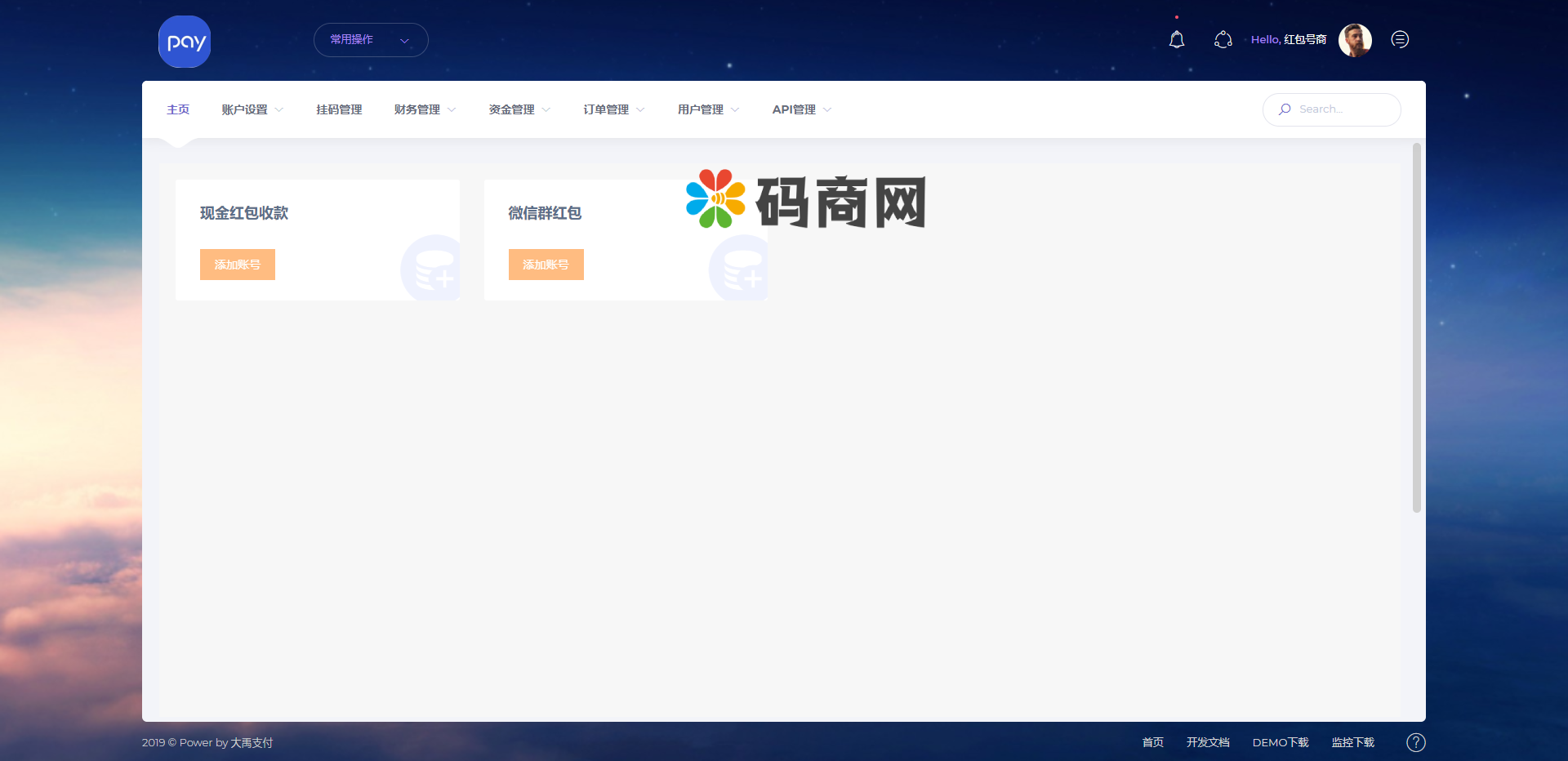The image size is (1568, 761).
Task: Click 添加账号 under 微信群红包
Action: click(546, 265)
